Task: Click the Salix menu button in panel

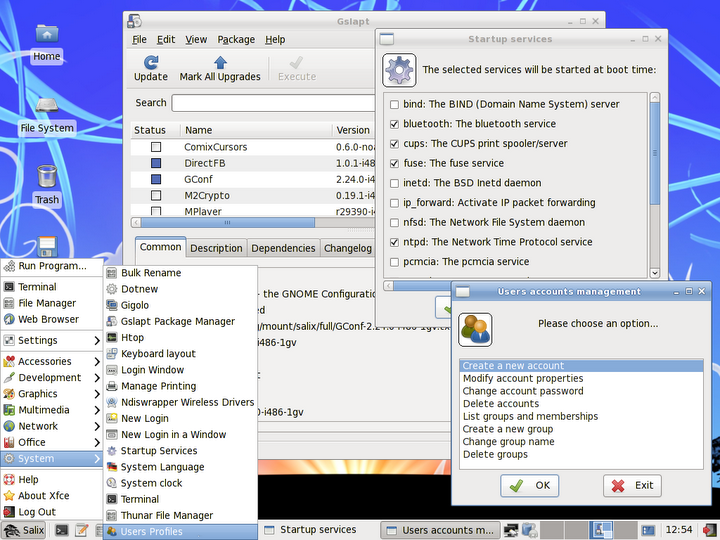Action: coord(25,530)
